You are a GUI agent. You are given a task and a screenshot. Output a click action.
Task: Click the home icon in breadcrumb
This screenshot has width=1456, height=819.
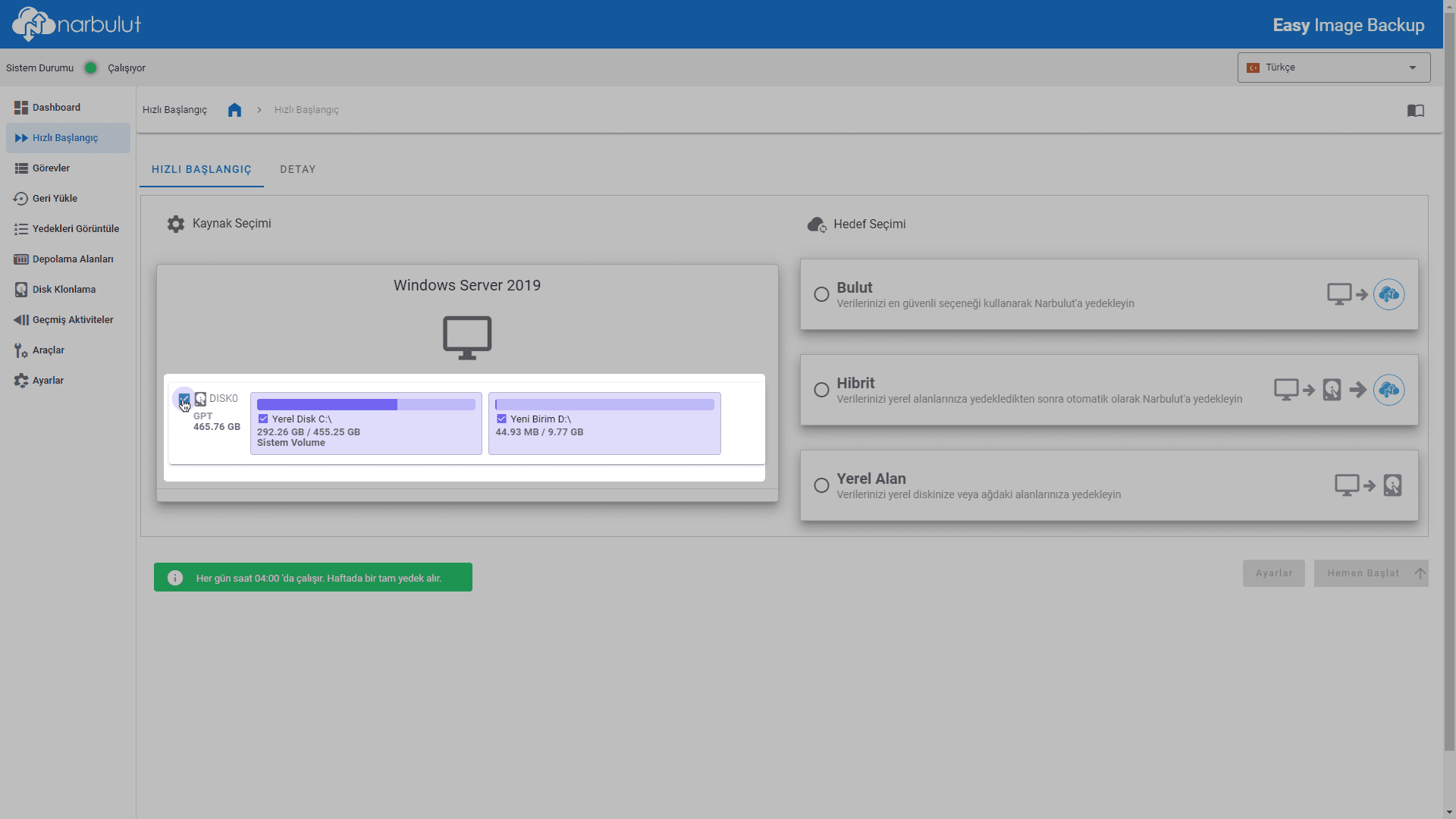click(234, 110)
